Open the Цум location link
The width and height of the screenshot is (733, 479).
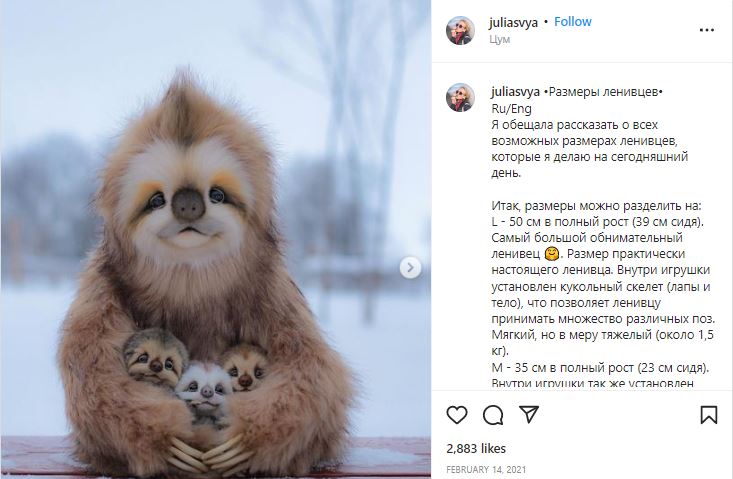(499, 40)
